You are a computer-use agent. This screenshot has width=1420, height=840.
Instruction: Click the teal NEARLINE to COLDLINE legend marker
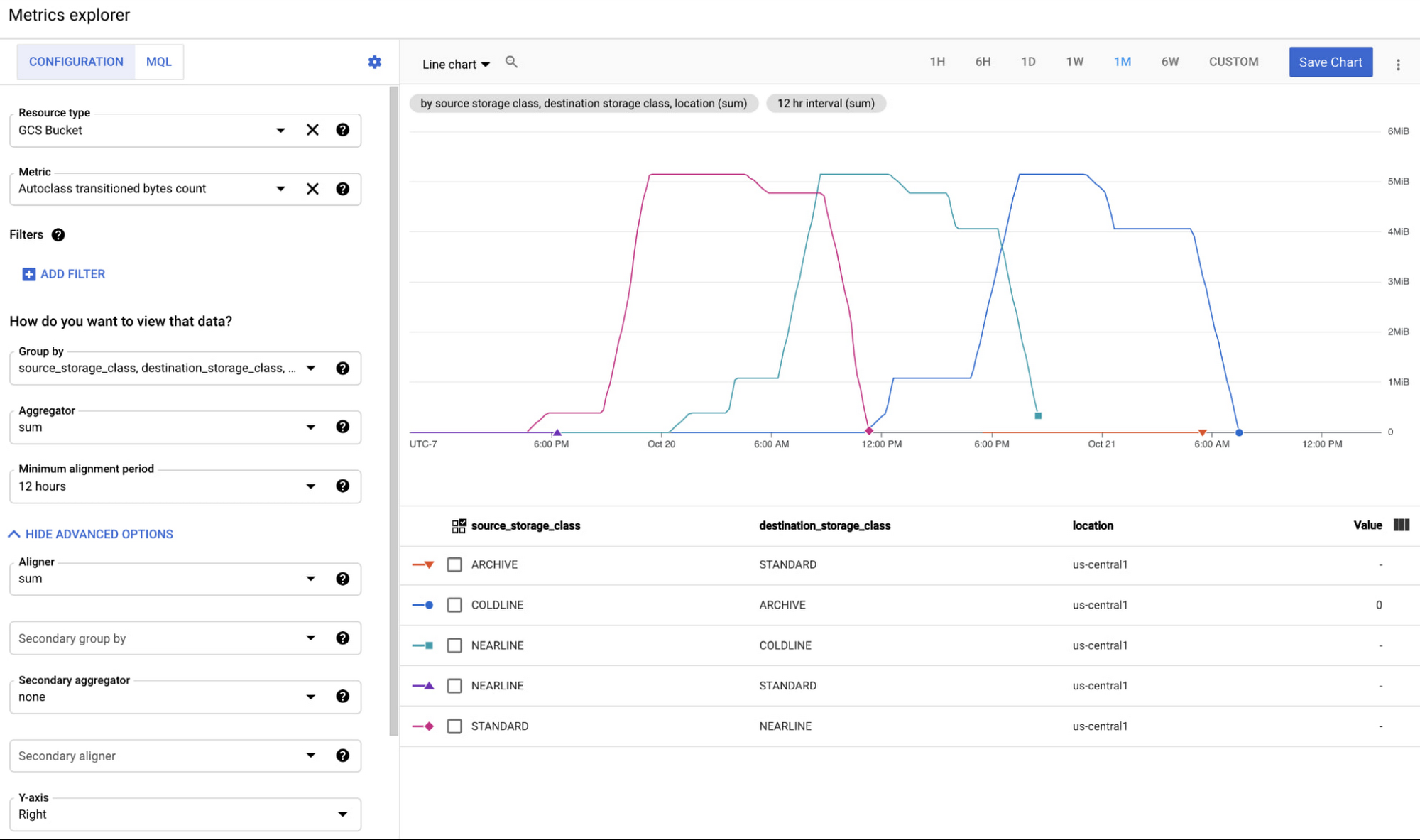tap(423, 645)
